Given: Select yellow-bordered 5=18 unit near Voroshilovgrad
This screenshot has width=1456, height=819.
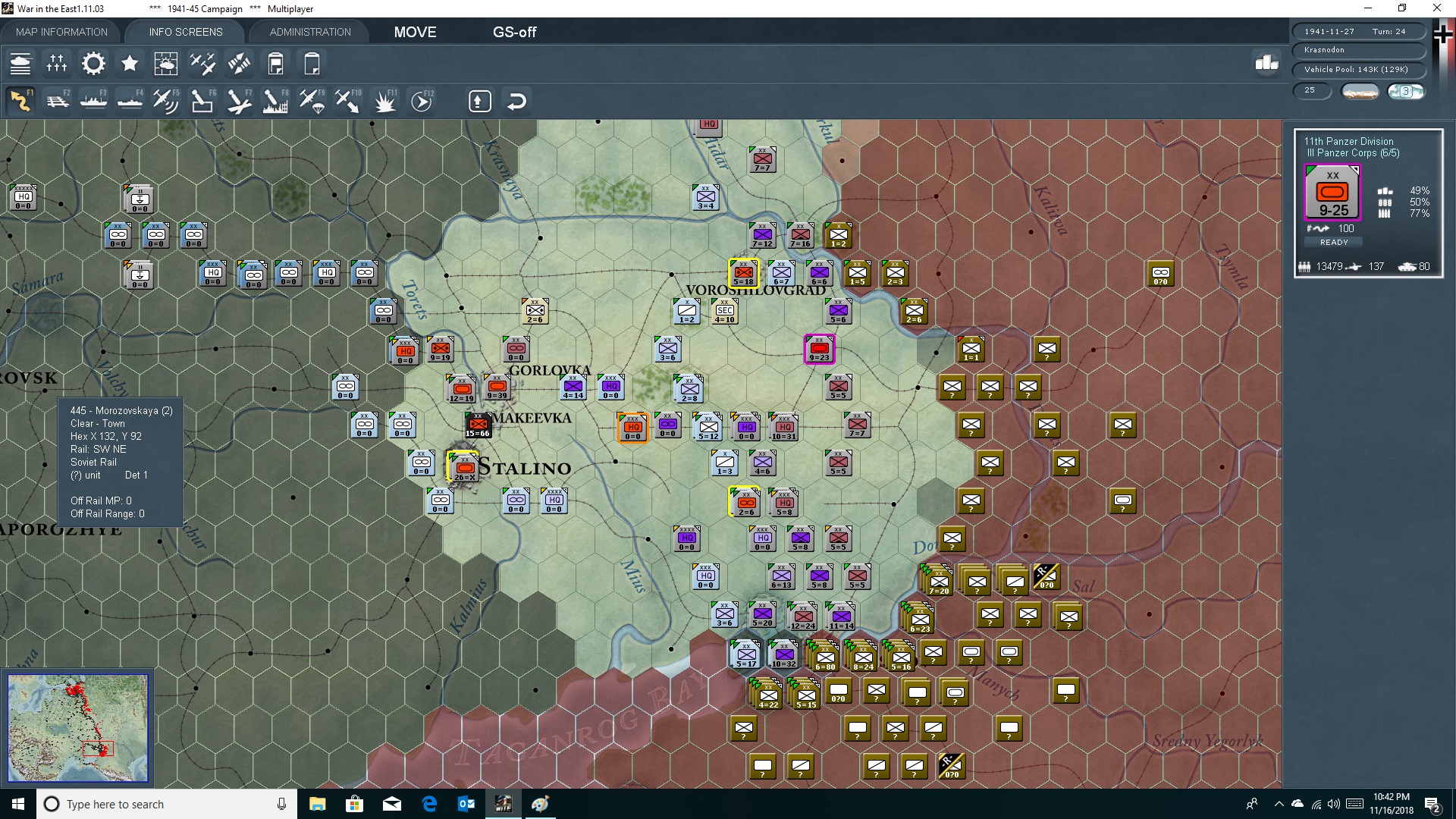Looking at the screenshot, I should [743, 273].
